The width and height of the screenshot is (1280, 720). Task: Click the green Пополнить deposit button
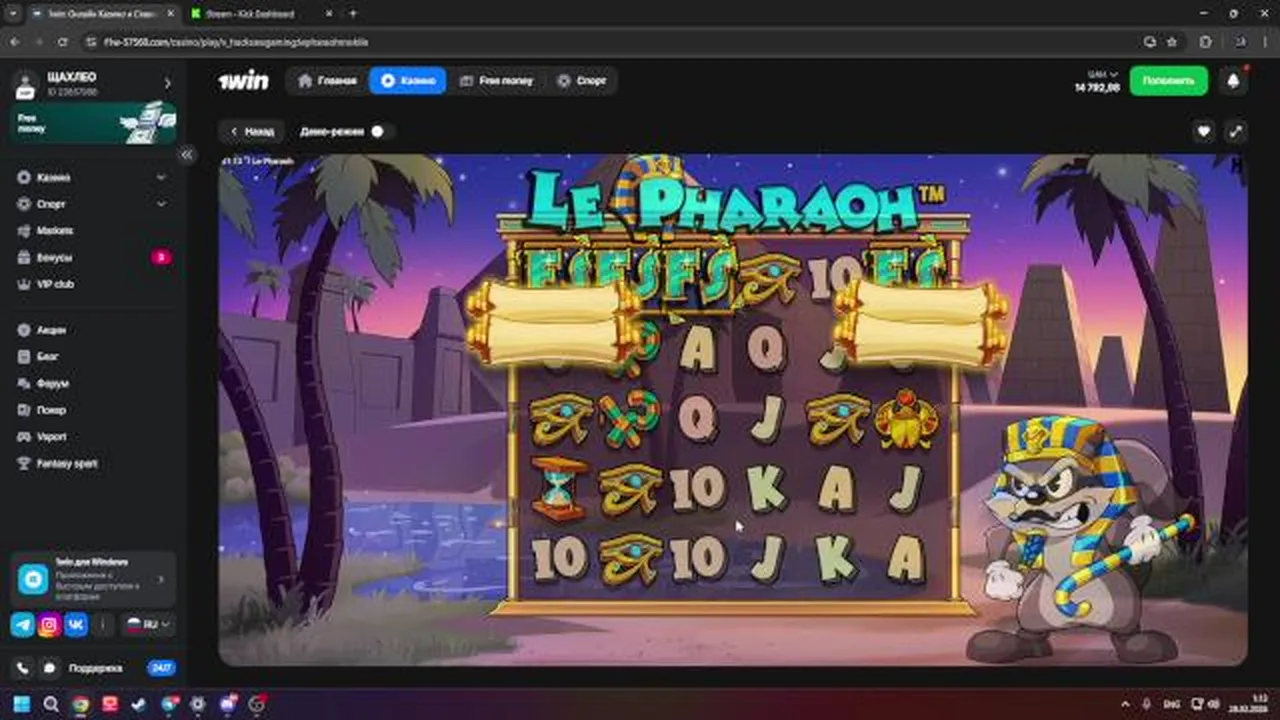pyautogui.click(x=1169, y=81)
